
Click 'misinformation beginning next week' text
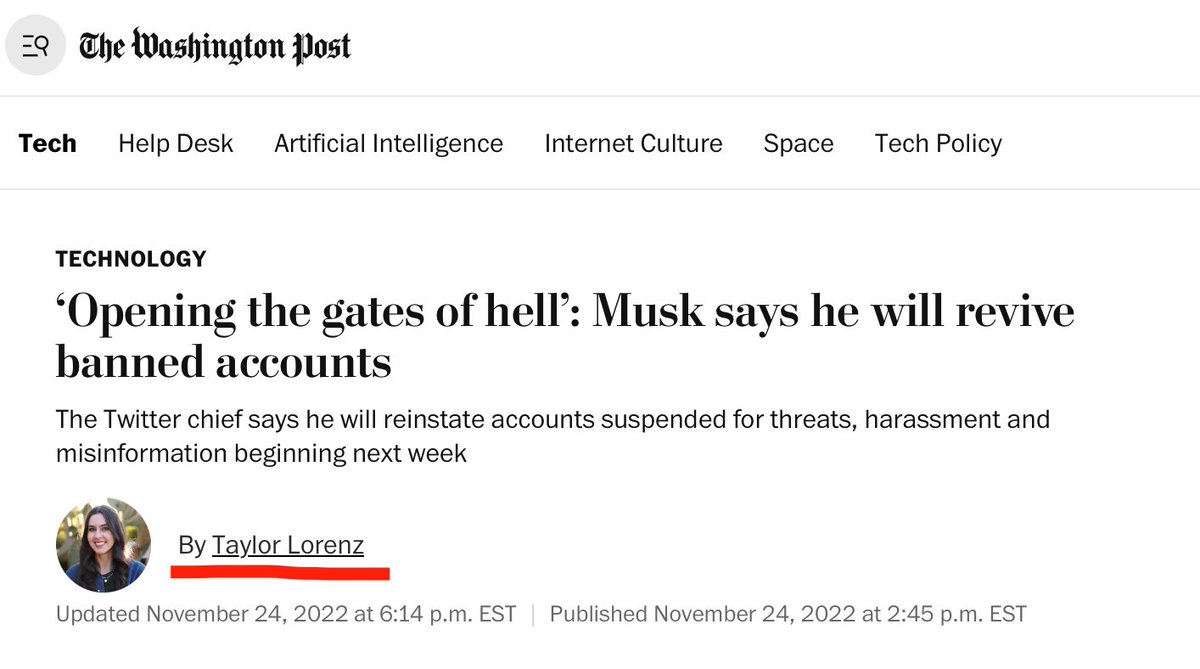pyautogui.click(x=261, y=452)
